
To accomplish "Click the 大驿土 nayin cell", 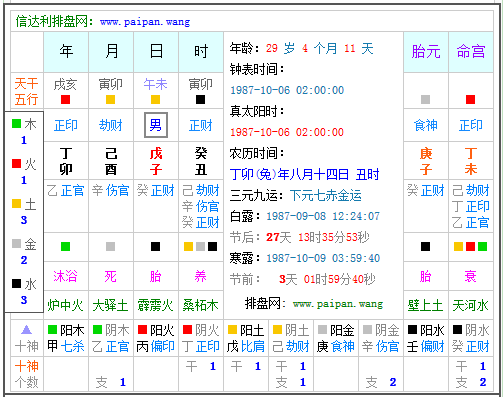I will (x=110, y=305).
